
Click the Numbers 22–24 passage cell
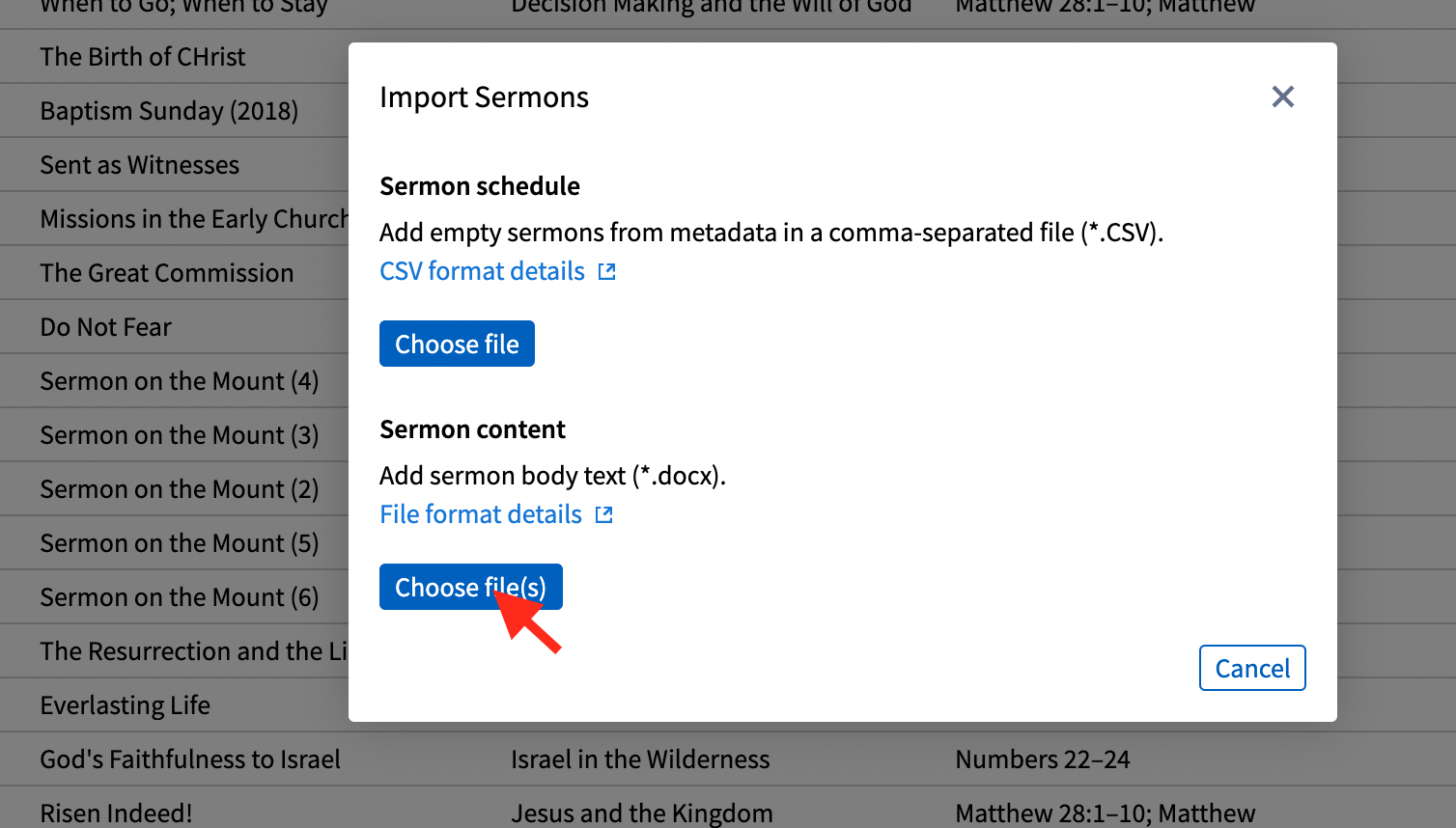[1043, 759]
